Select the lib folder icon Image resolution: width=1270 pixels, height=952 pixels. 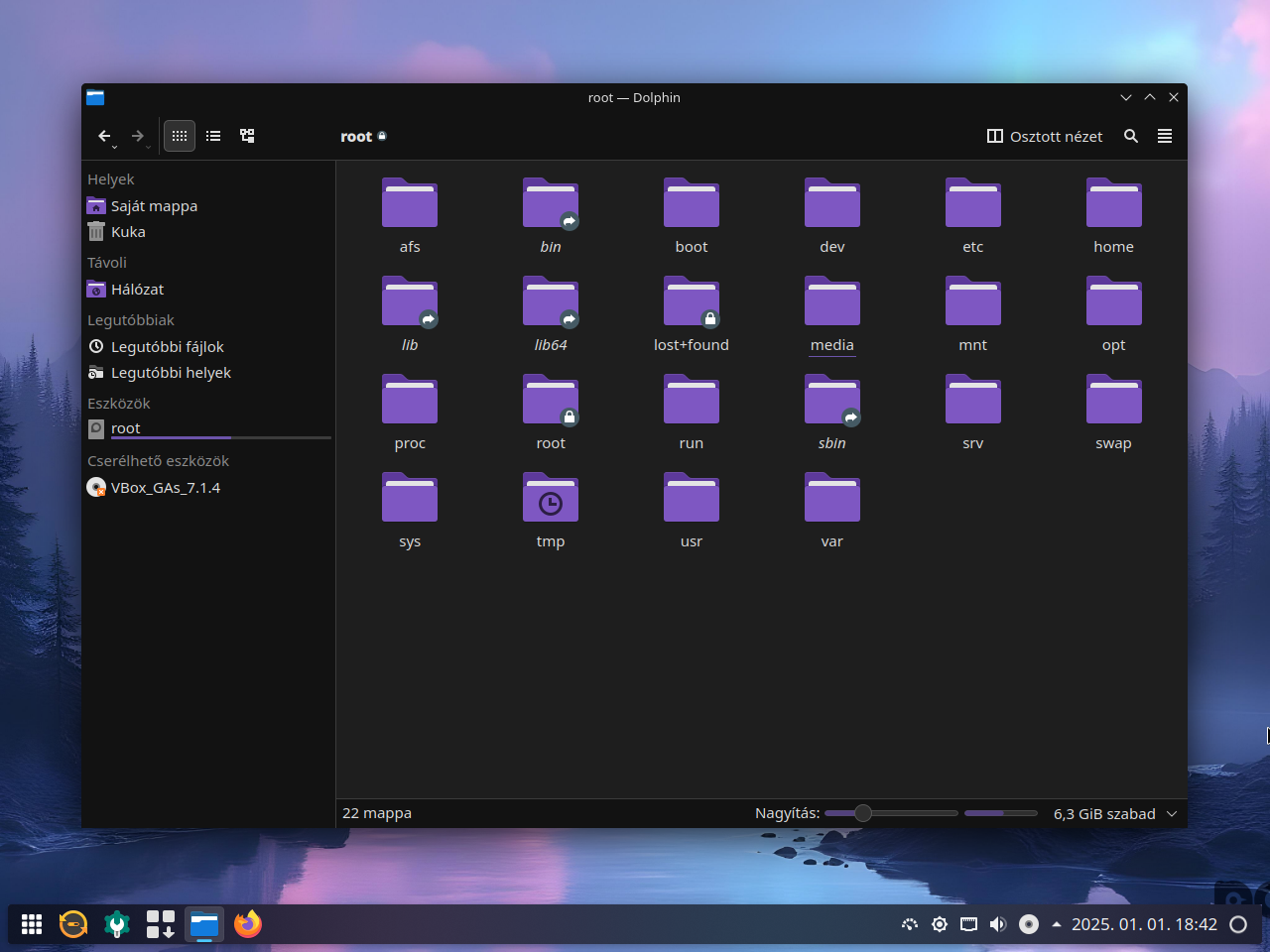click(410, 300)
